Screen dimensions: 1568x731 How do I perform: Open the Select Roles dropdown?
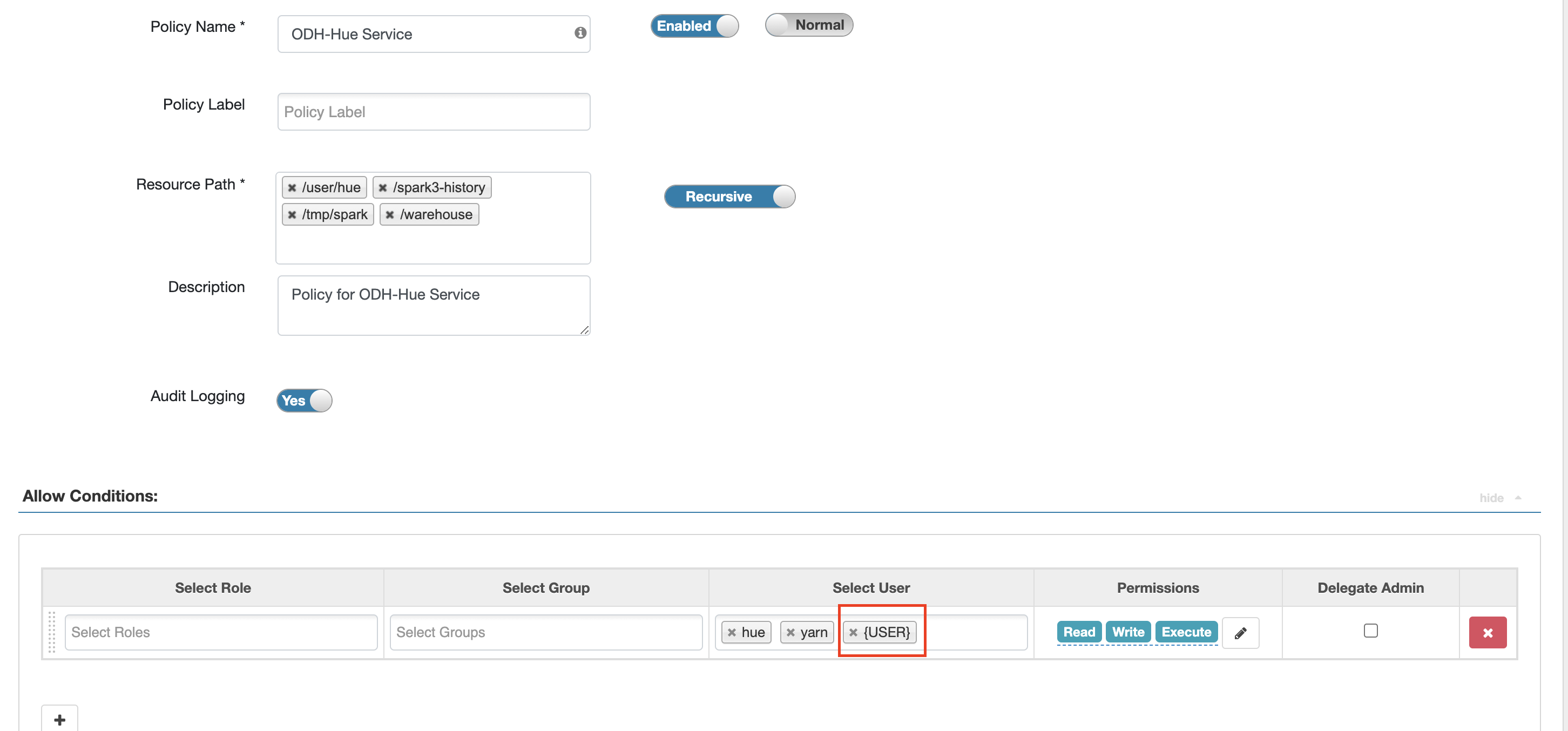coord(220,632)
